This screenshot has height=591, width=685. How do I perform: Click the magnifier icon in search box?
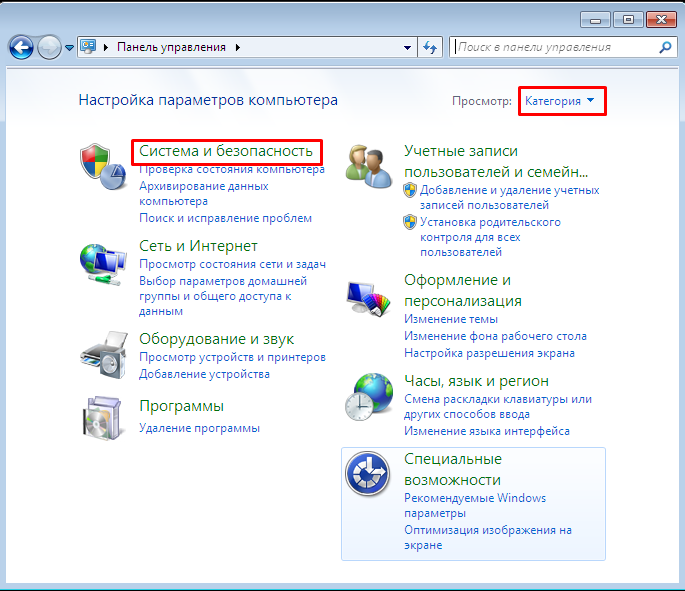click(x=665, y=47)
